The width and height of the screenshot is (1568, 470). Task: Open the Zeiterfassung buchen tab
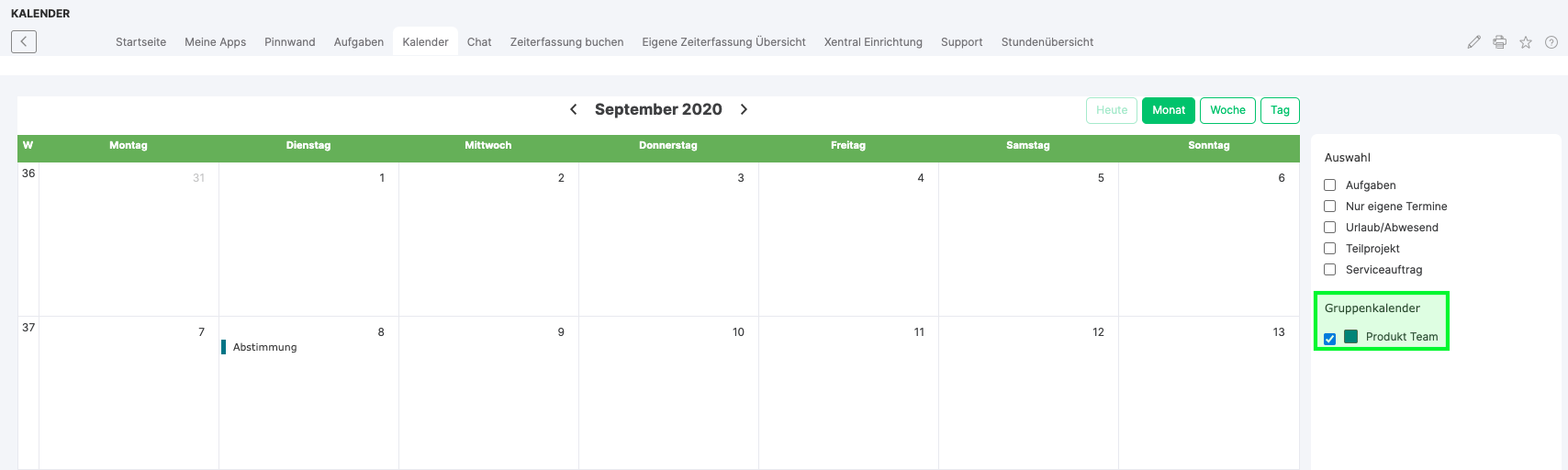[x=566, y=42]
